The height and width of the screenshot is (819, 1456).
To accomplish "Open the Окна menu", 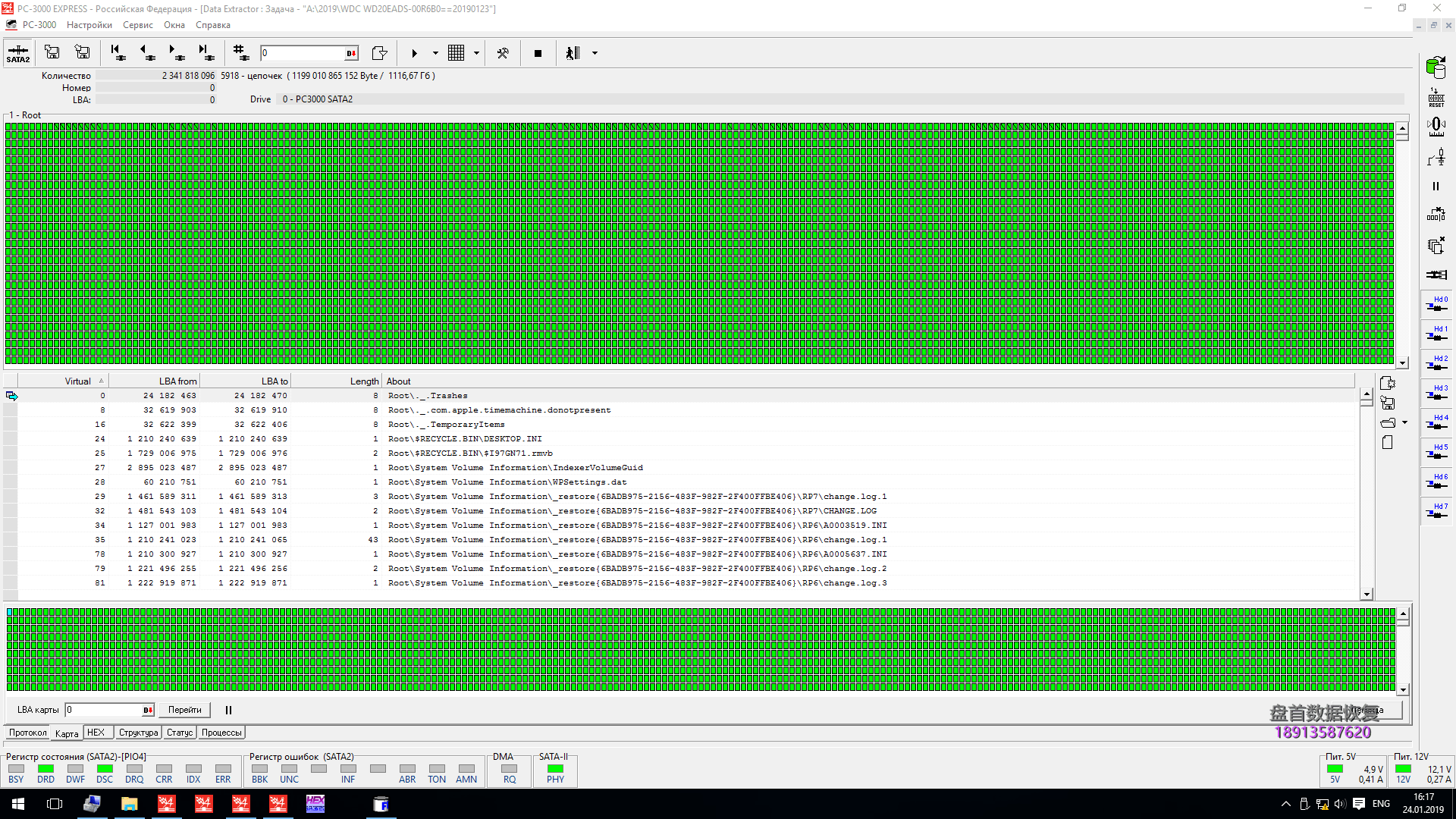I will (x=174, y=25).
